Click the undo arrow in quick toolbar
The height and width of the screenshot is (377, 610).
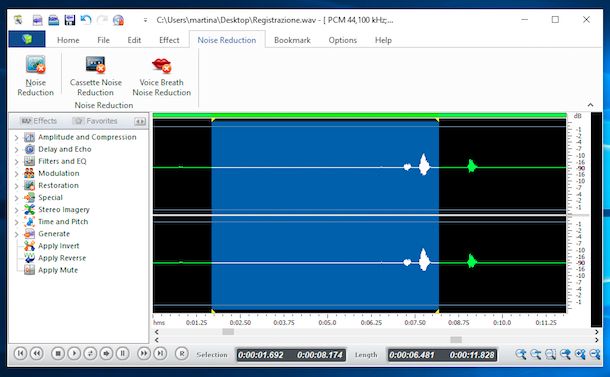[x=86, y=19]
